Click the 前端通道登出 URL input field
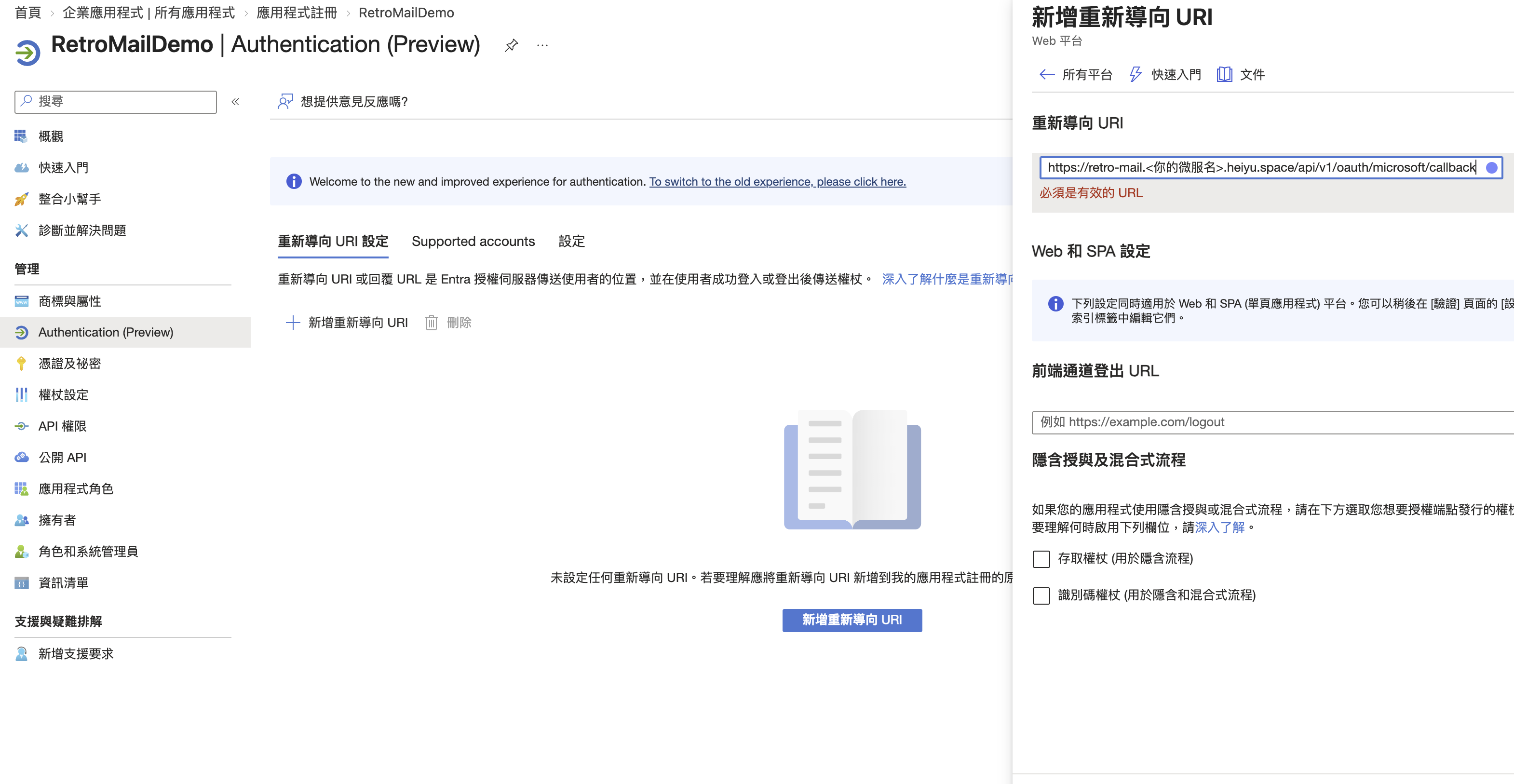1514x784 pixels. coord(1273,422)
